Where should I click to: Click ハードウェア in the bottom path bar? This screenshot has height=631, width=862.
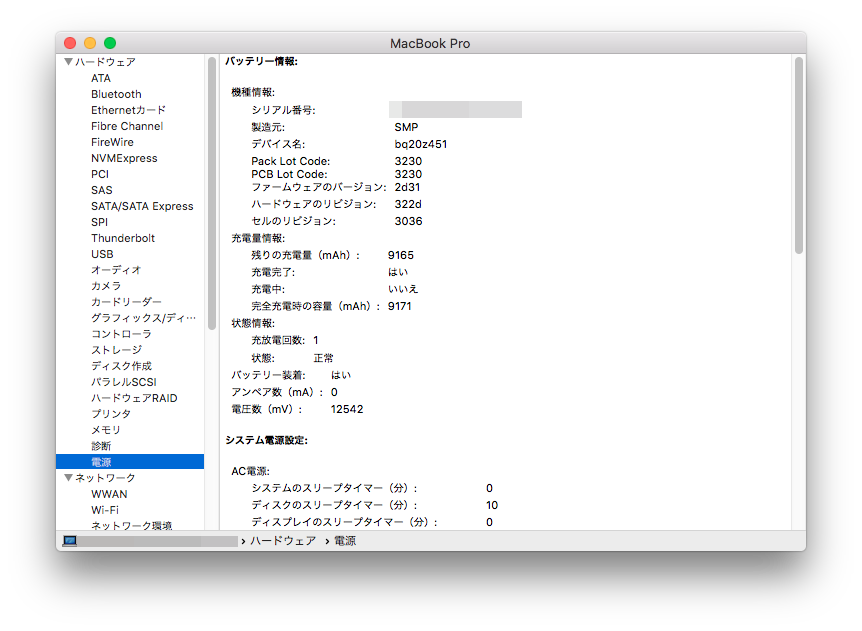point(283,541)
